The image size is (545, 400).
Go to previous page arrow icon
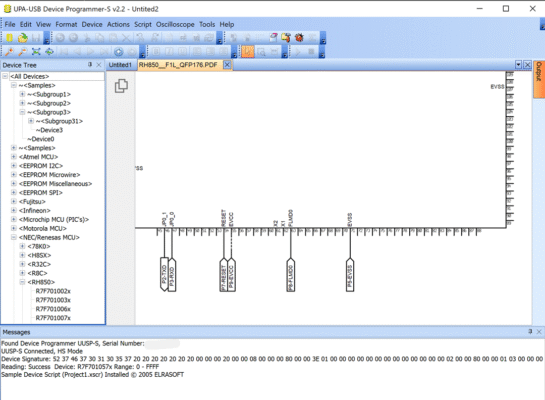click(x=77, y=52)
